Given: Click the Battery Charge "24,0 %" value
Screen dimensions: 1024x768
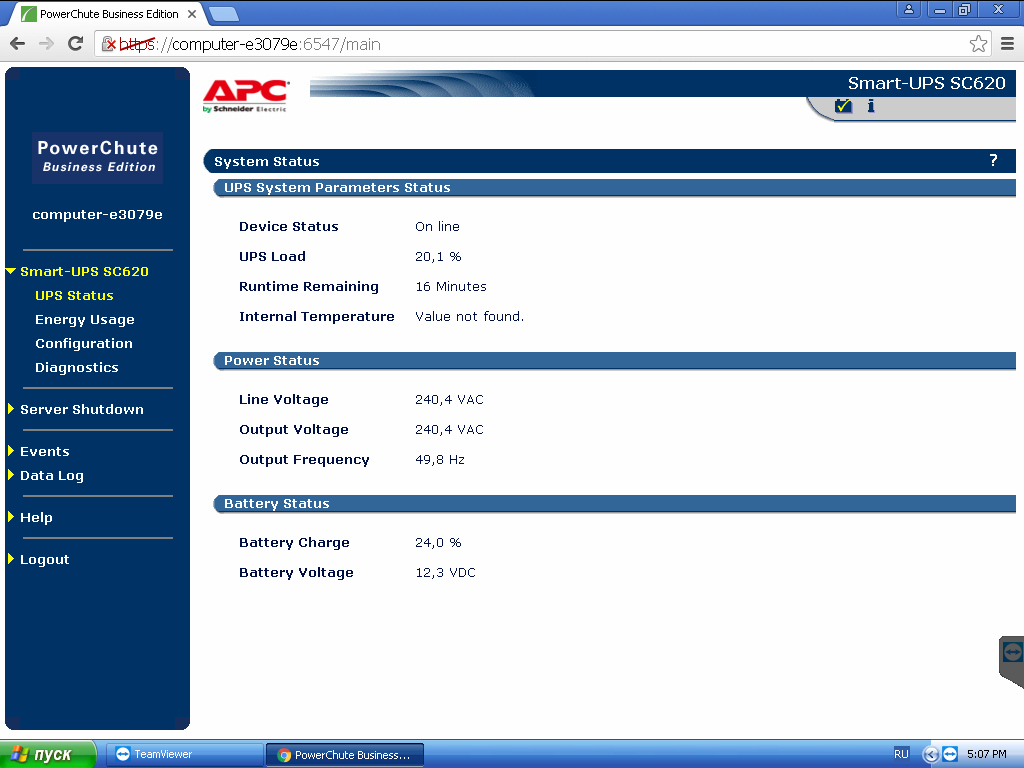Looking at the screenshot, I should pyautogui.click(x=438, y=542).
